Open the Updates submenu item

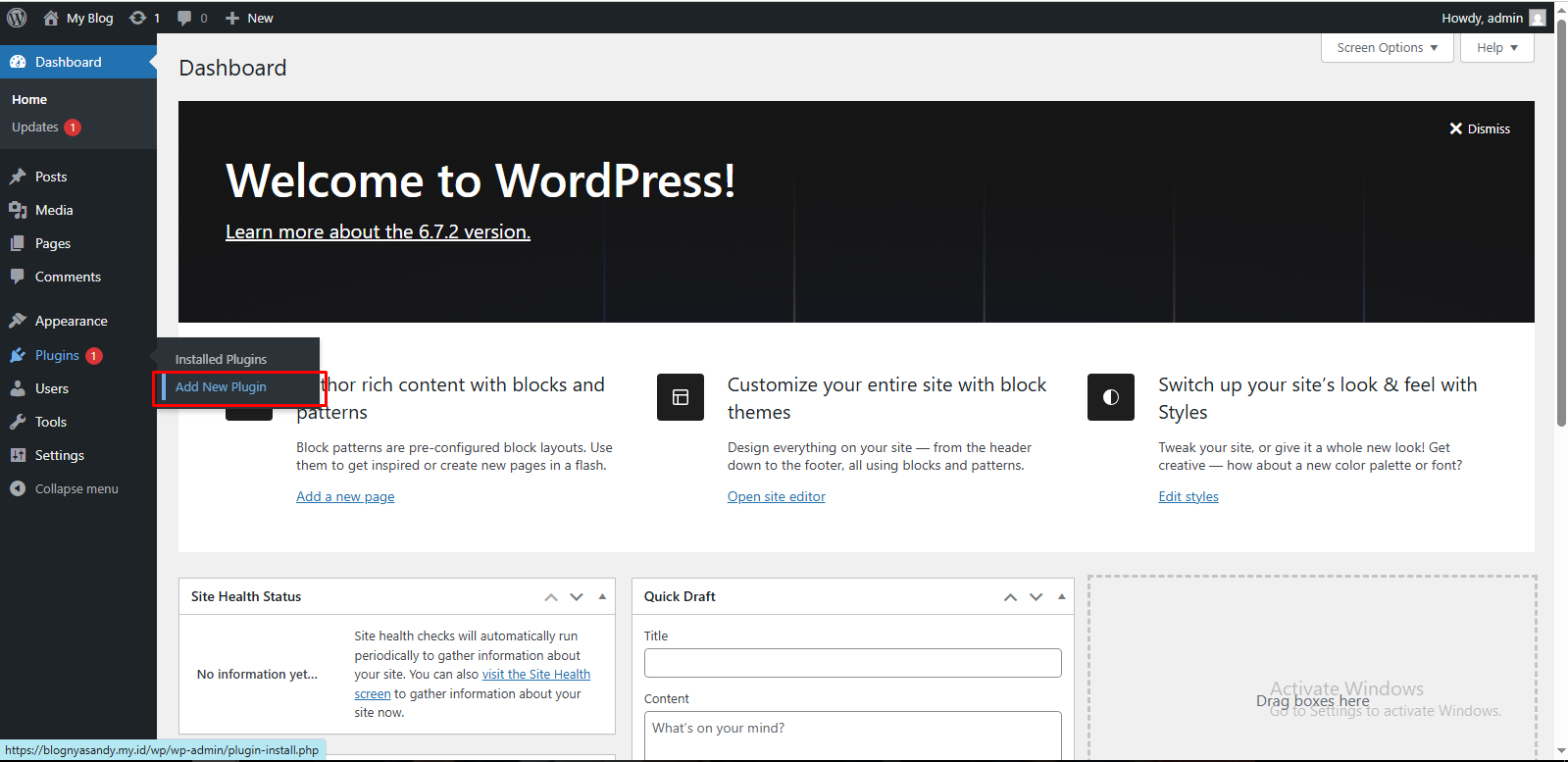pyautogui.click(x=35, y=127)
